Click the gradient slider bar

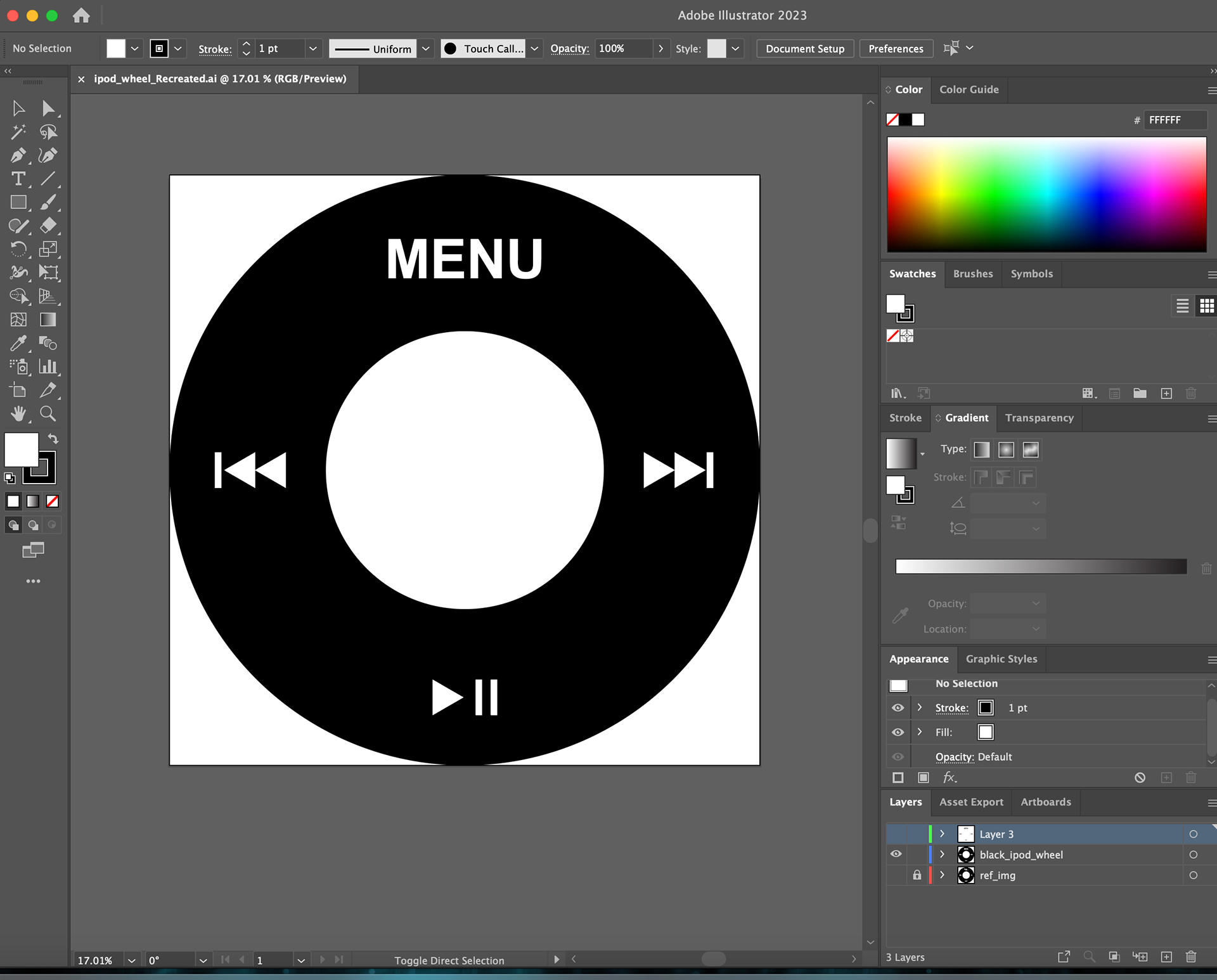(1041, 567)
